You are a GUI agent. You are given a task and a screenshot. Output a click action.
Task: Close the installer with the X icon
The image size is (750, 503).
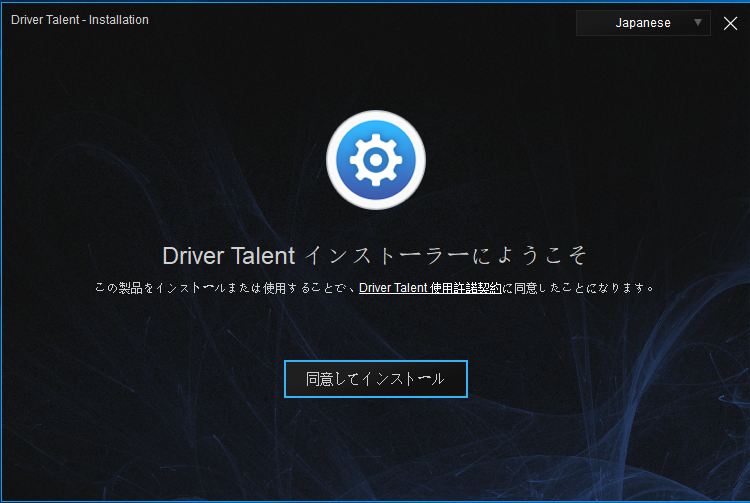pos(729,23)
